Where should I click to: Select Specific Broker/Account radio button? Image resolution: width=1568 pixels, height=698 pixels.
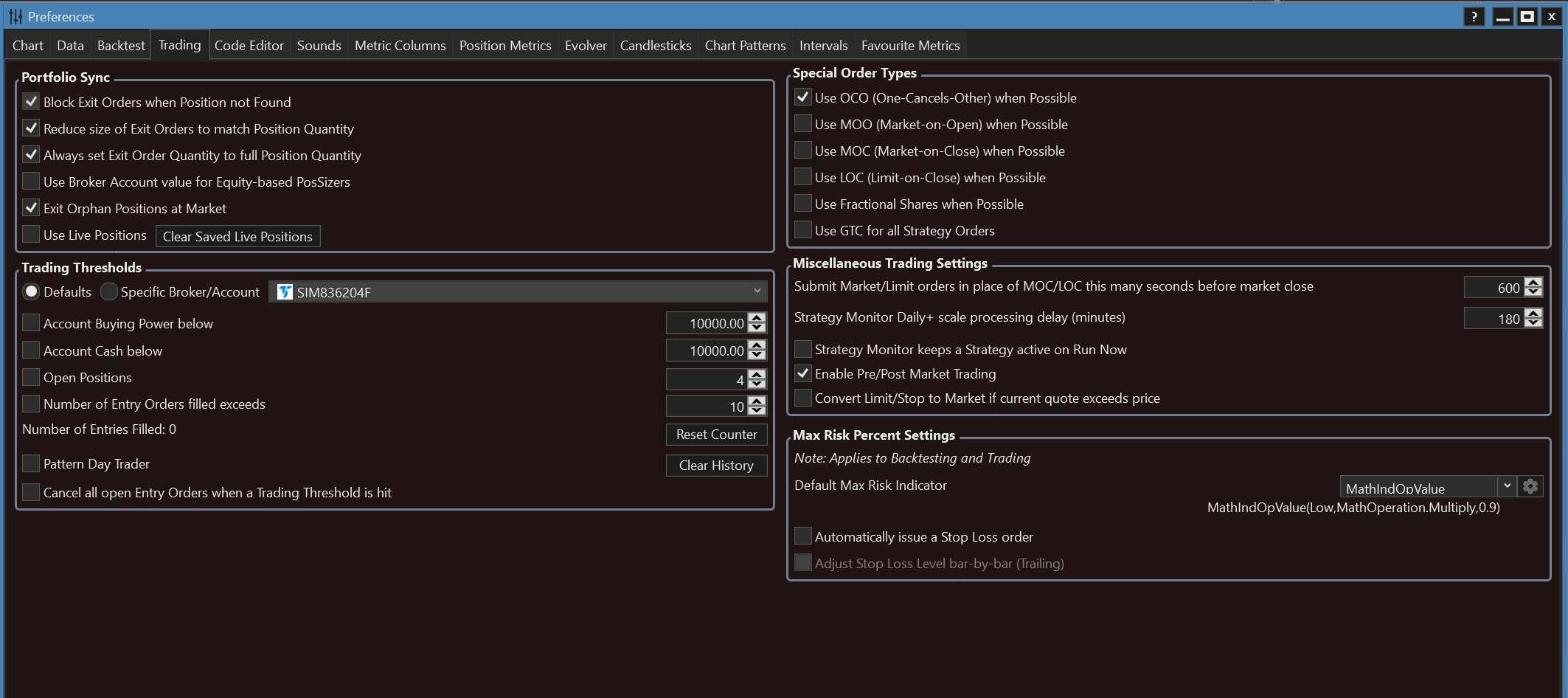click(109, 292)
